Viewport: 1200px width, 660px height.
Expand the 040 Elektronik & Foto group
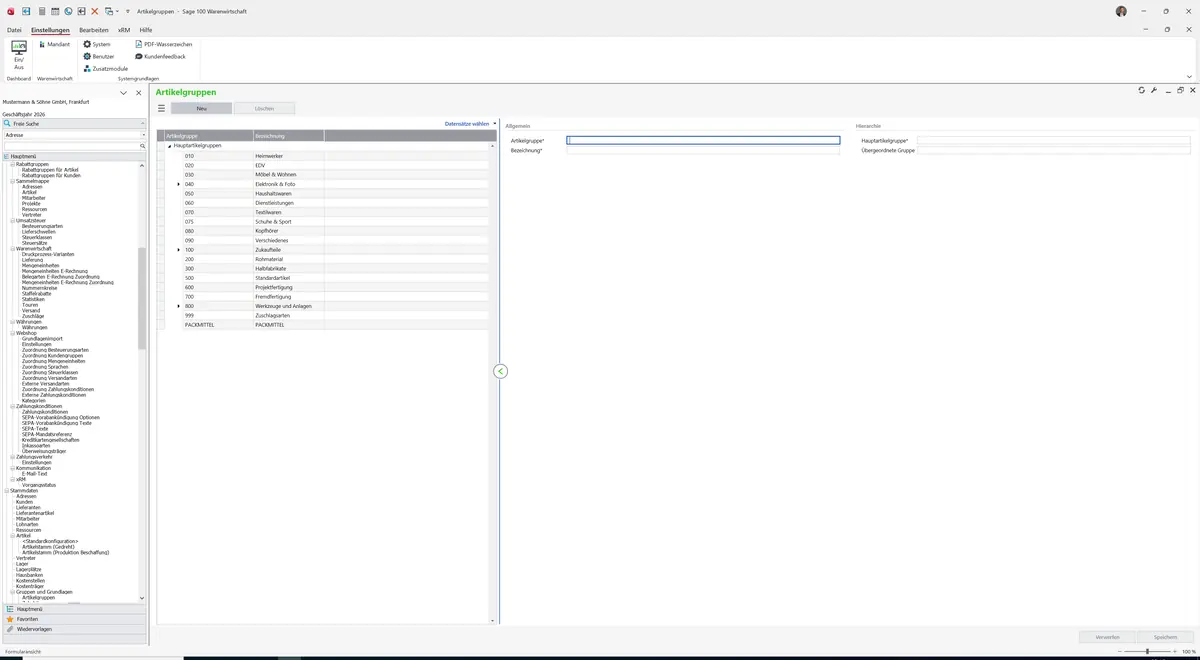(x=179, y=184)
